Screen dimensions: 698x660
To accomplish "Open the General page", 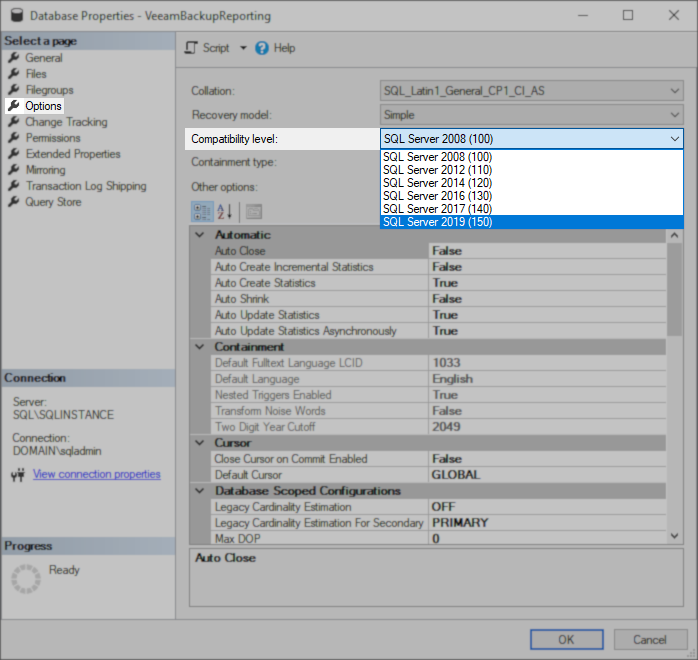I will [44, 58].
